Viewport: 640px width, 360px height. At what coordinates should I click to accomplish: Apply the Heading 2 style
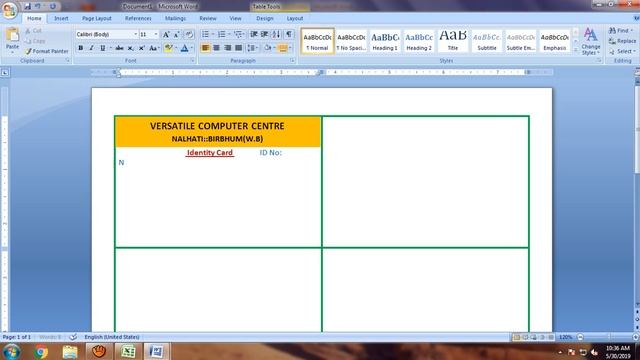click(x=419, y=41)
